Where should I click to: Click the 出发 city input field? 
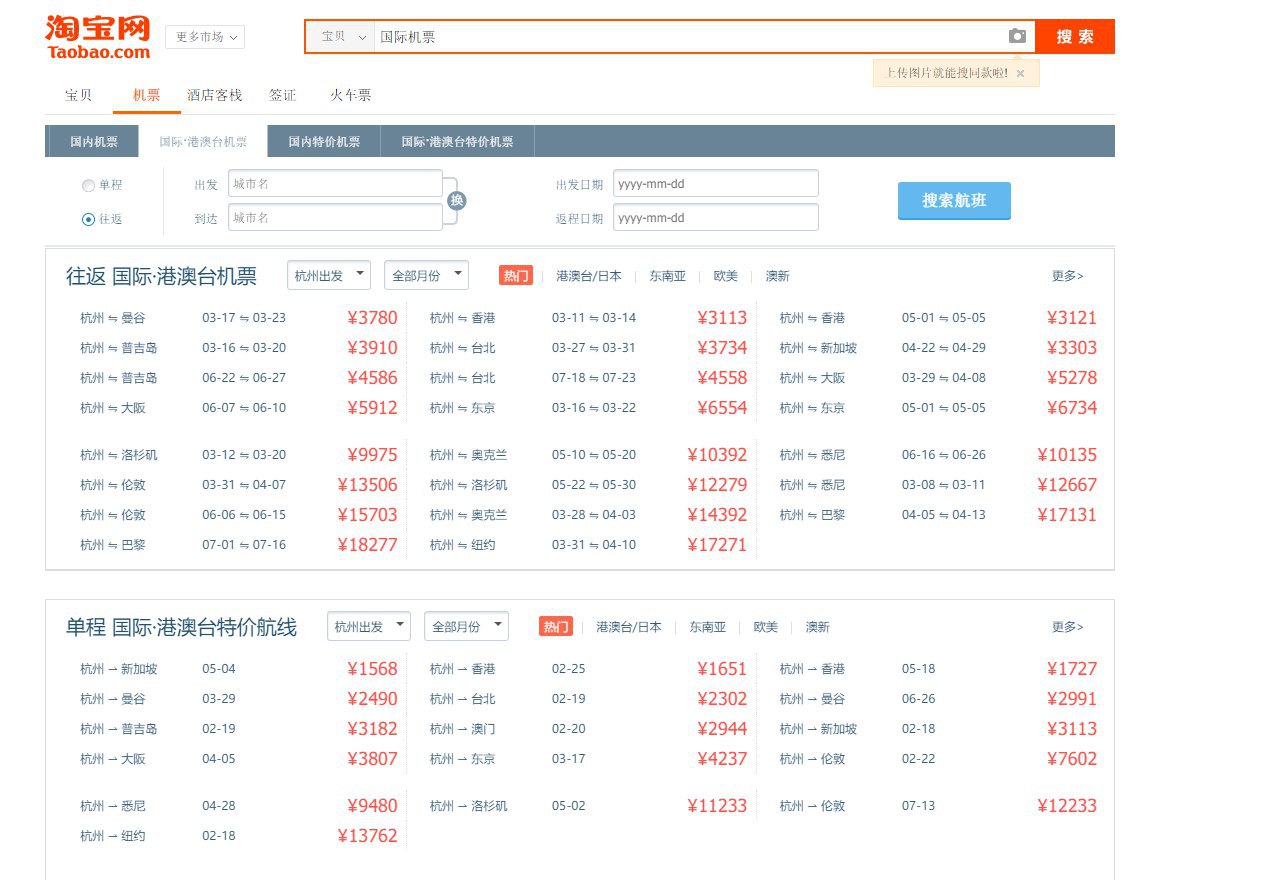point(335,184)
